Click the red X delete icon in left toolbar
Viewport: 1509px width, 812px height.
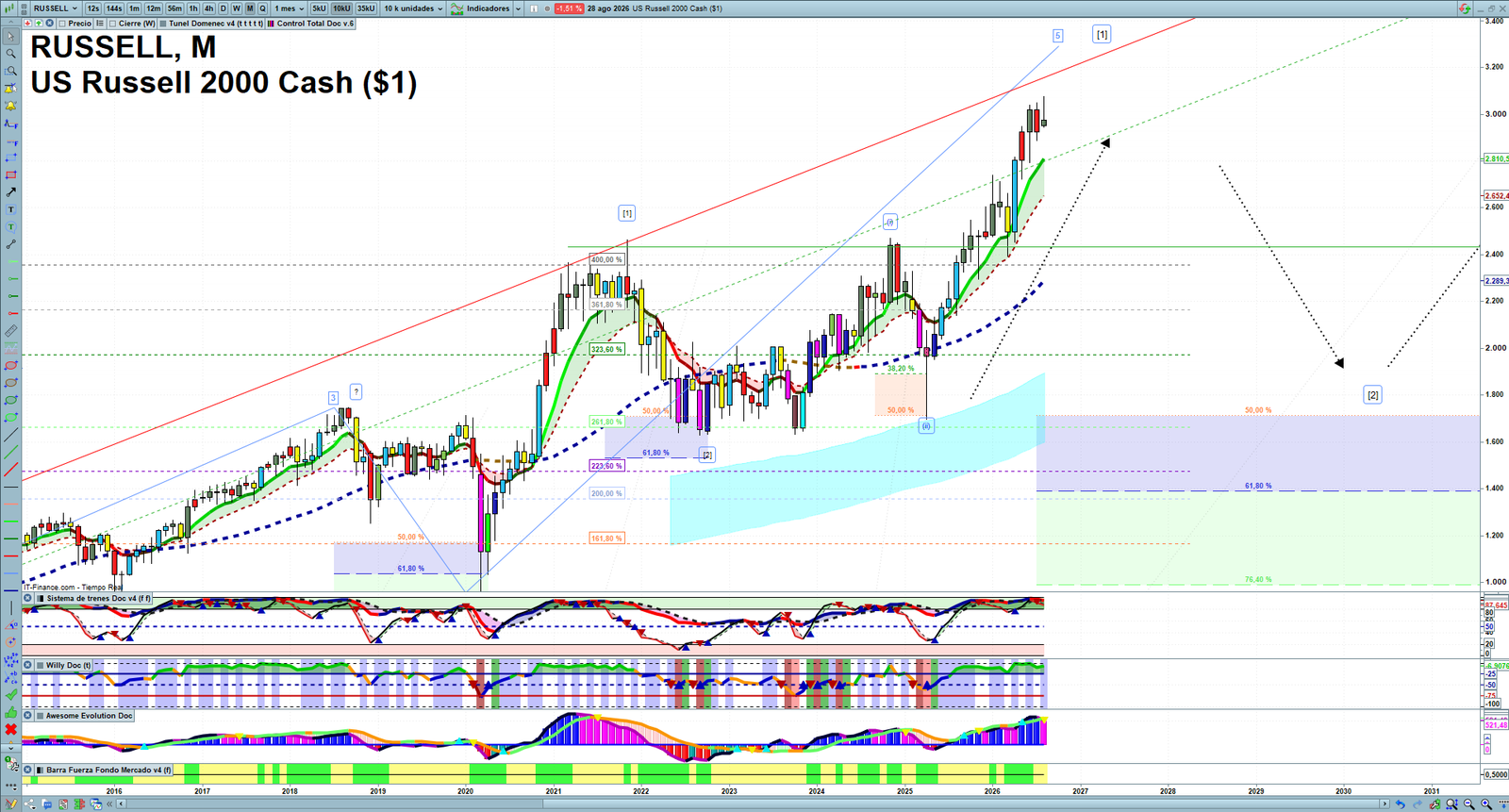(x=11, y=729)
